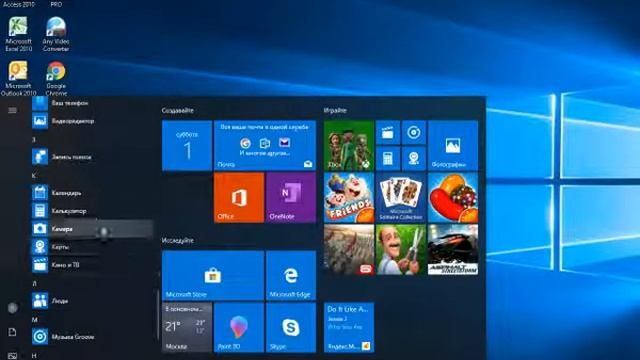Image resolution: width=640 pixels, height=360 pixels.
Task: Click the Исследуйте group header
Action: [x=178, y=240]
